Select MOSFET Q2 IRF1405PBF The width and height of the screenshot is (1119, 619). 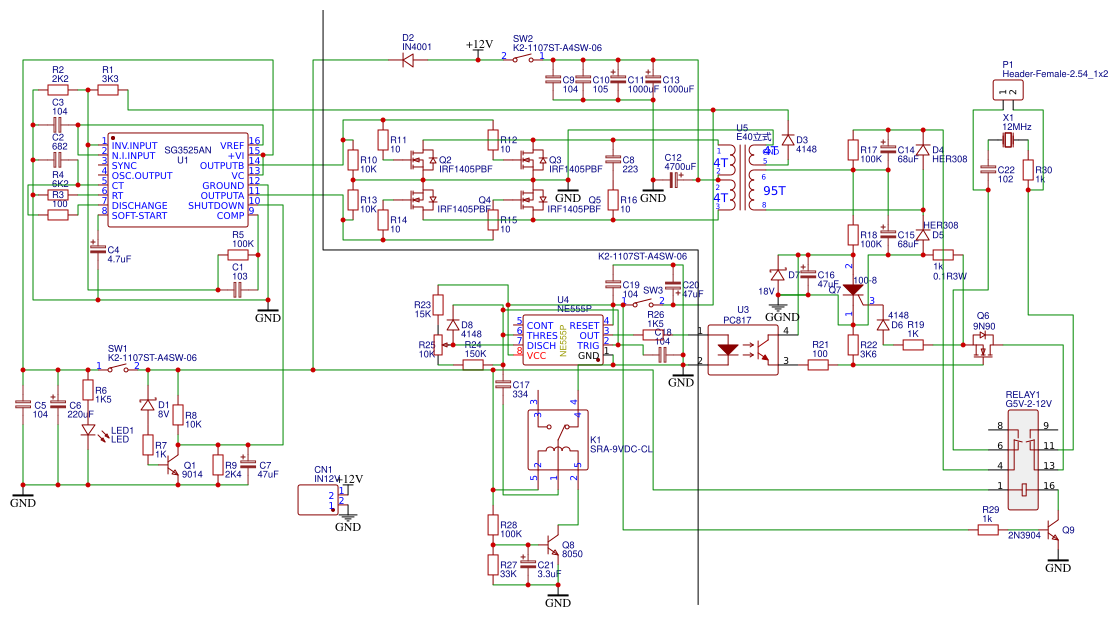pos(422,161)
